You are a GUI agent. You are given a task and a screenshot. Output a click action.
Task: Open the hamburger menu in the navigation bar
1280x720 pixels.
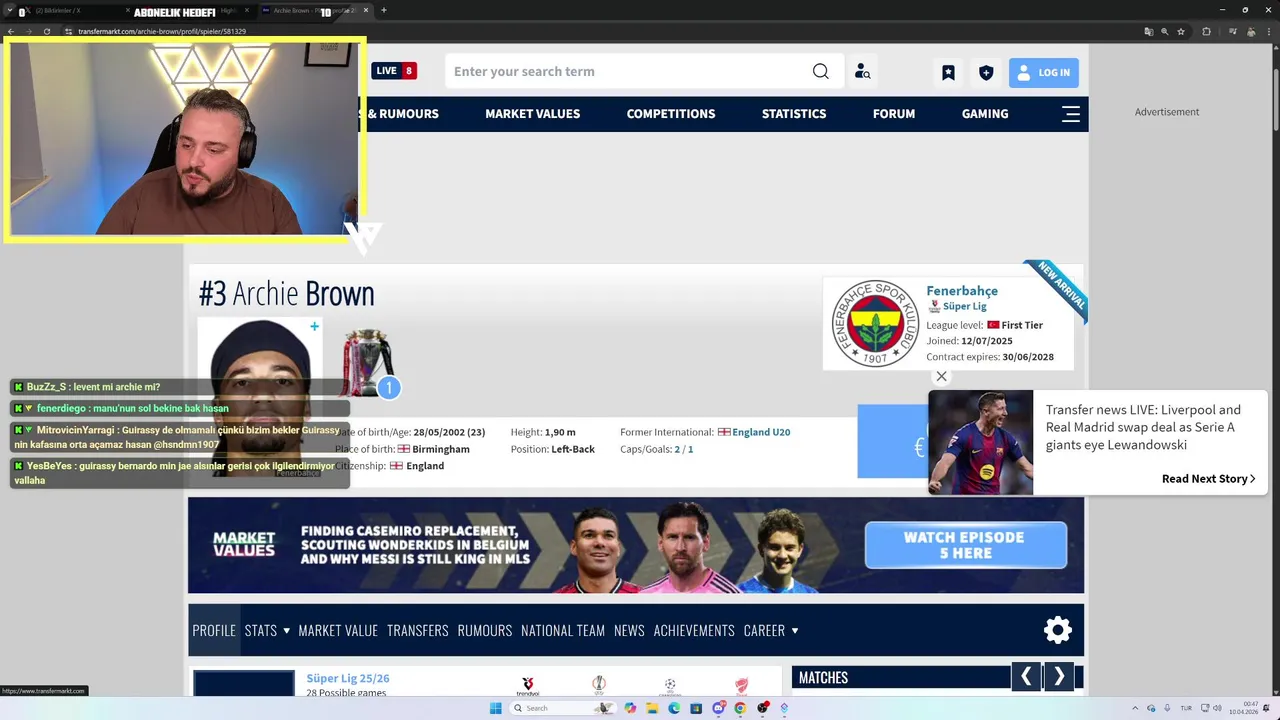[1071, 114]
